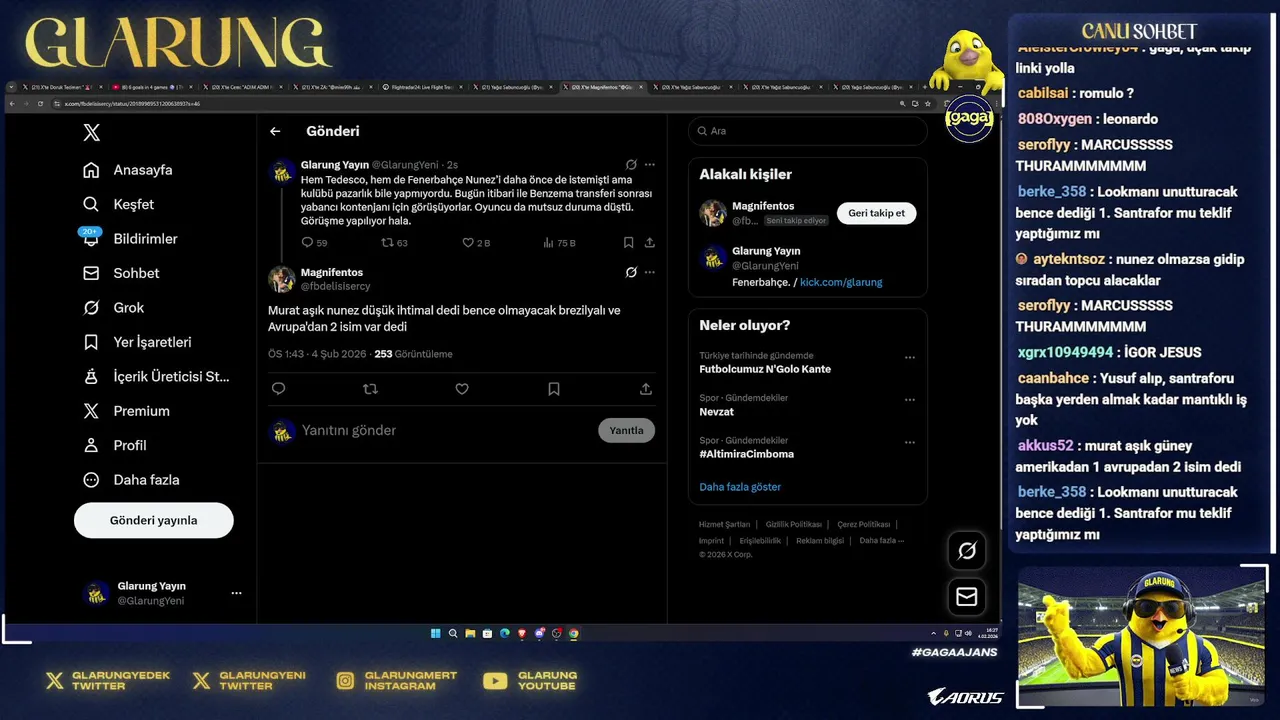Open Futbolcumuz N'Golo Kante trend
The image size is (1280, 720).
coord(765,369)
